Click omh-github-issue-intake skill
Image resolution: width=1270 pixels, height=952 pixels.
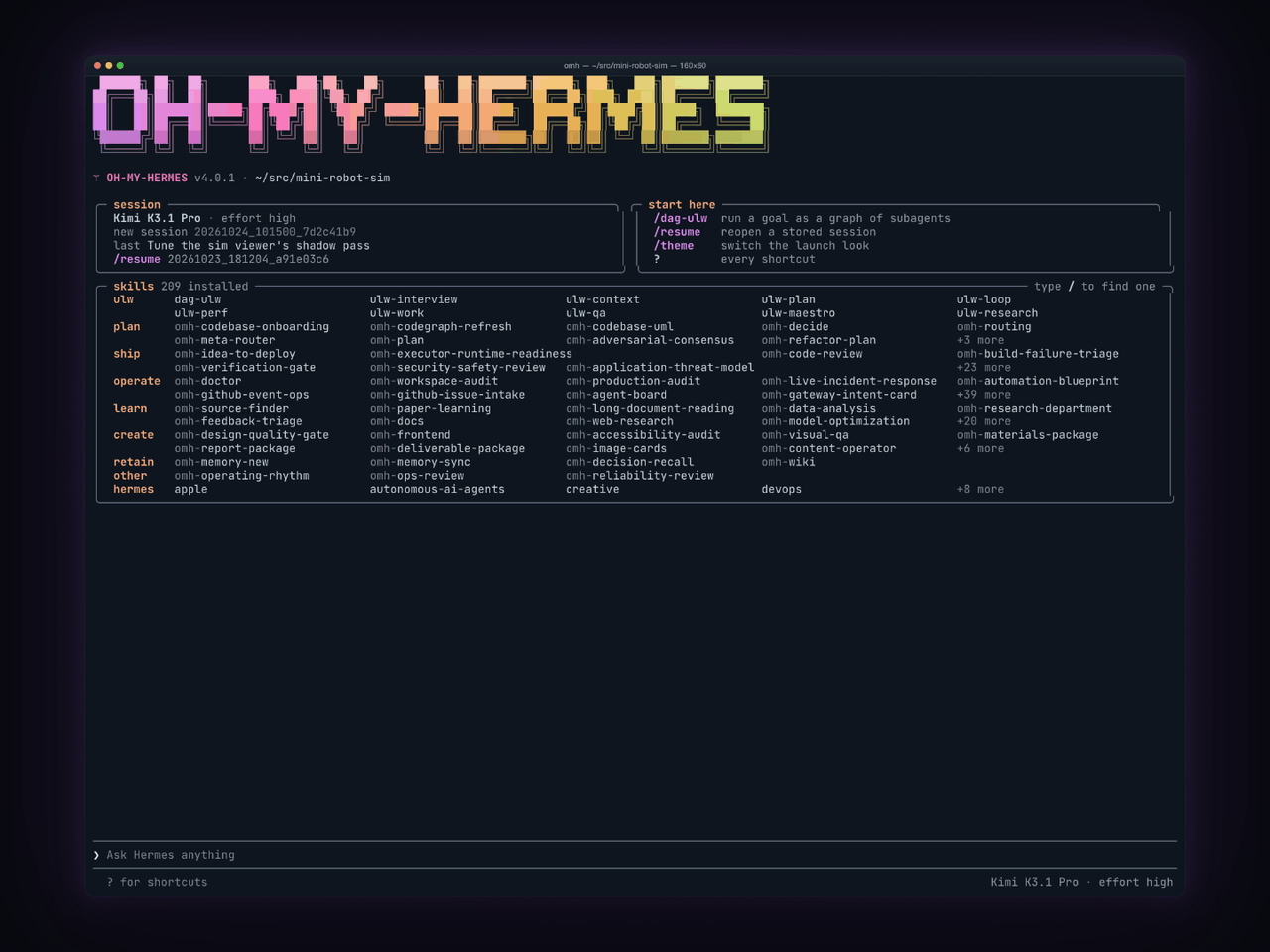[447, 395]
